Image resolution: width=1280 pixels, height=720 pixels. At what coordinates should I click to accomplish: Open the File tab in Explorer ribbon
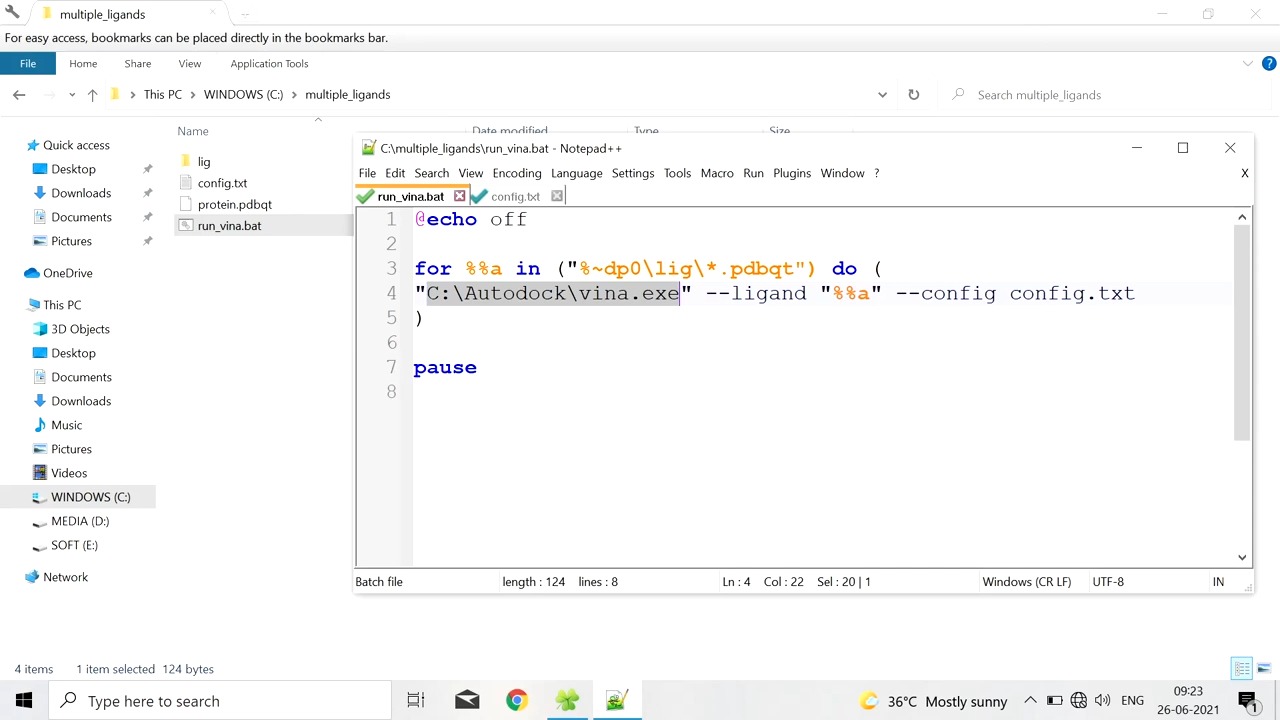(x=28, y=63)
